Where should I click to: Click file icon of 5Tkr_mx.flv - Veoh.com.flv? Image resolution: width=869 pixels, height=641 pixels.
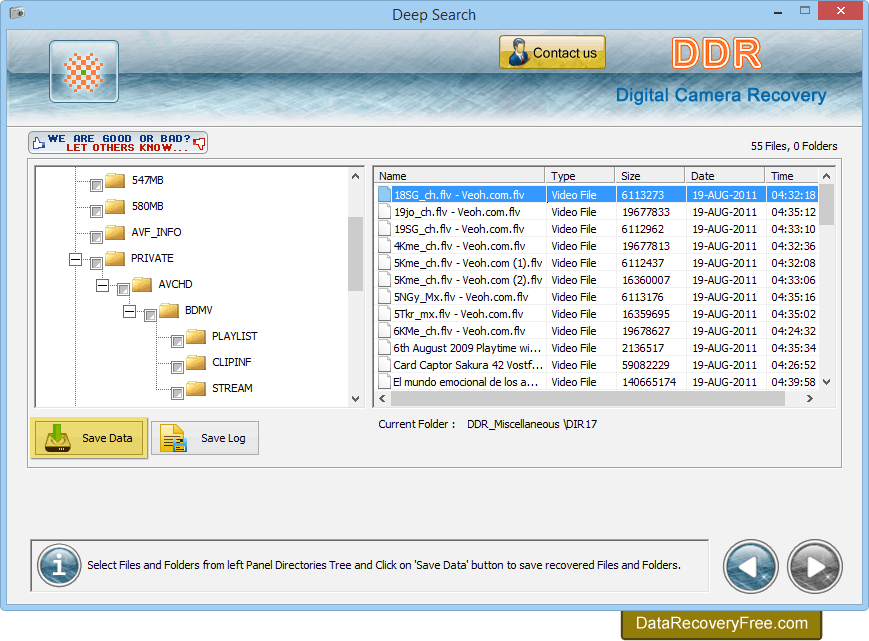pos(384,314)
